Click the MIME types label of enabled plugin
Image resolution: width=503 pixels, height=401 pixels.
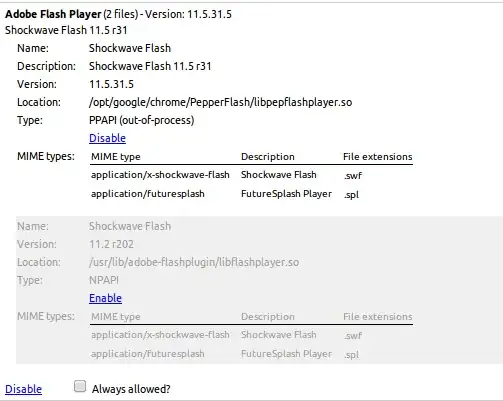coord(46,156)
